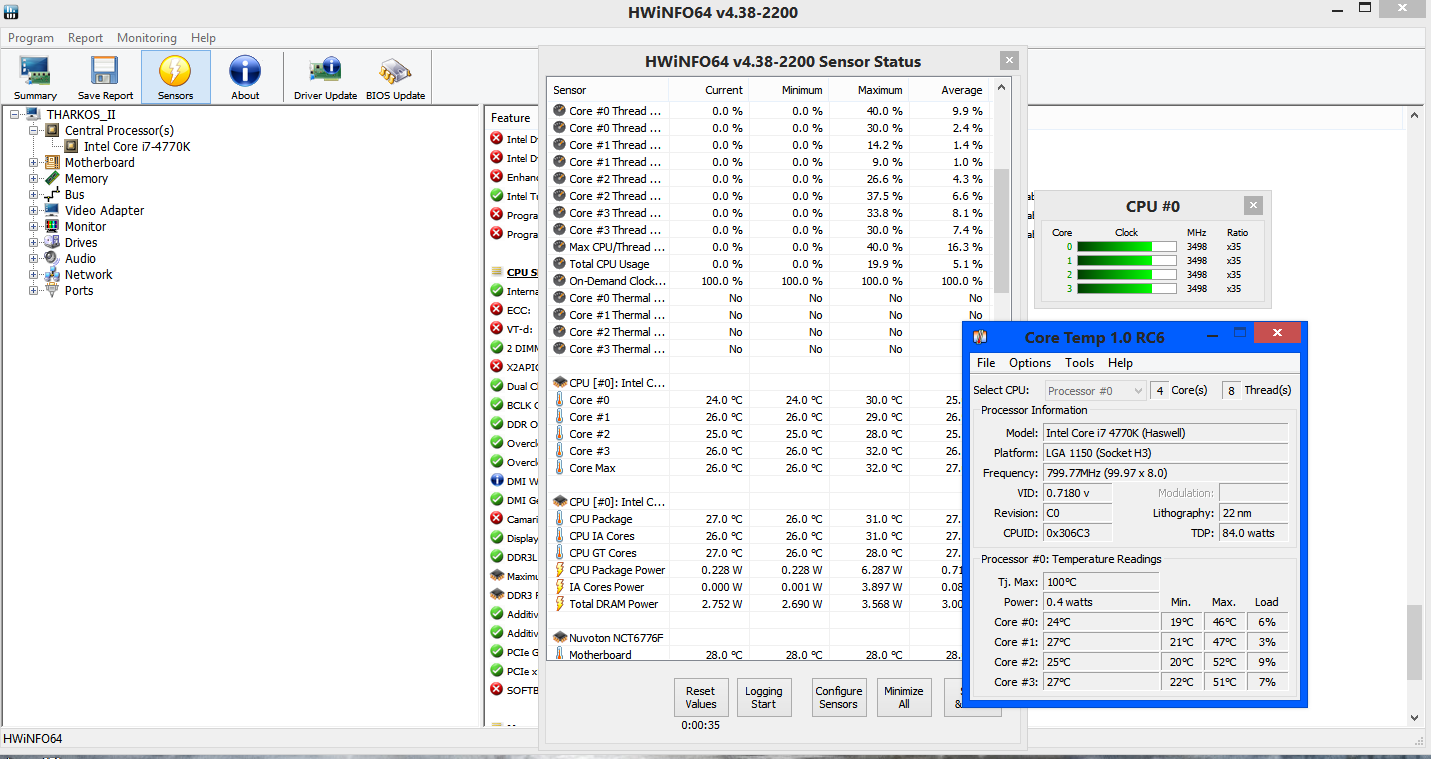1431x759 pixels.
Task: Click the lightning icon beside Total DRAM Power
Action: [559, 604]
